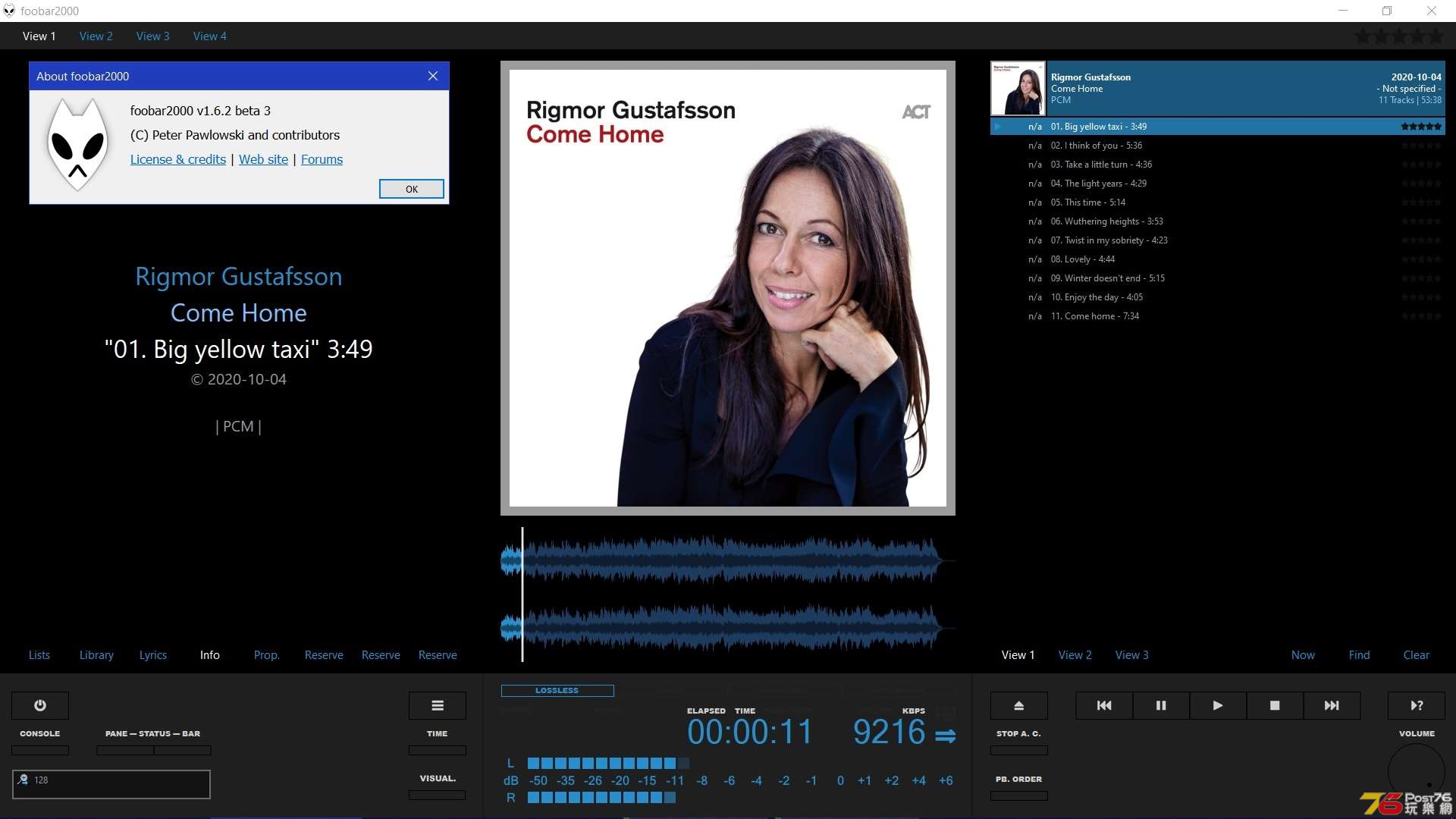
Task: Switch to View 2 in the top tab bar
Action: pos(96,36)
